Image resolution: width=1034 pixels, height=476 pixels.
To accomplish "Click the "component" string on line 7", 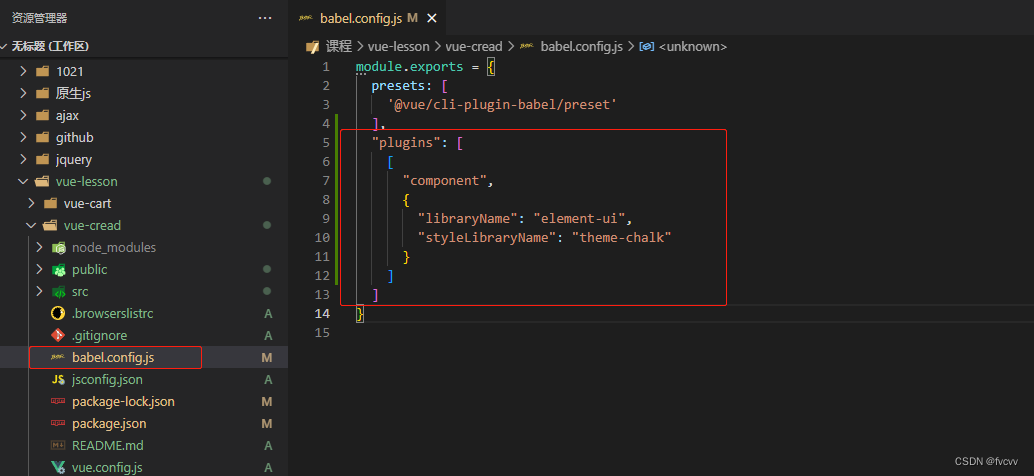I will (x=444, y=180).
